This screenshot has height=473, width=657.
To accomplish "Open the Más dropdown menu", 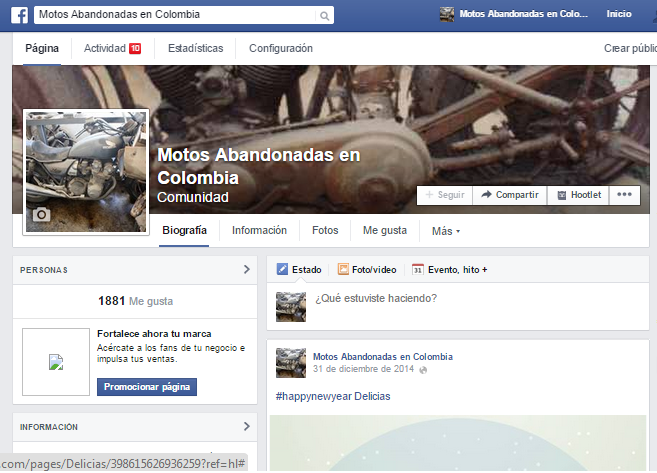I will tap(446, 231).
